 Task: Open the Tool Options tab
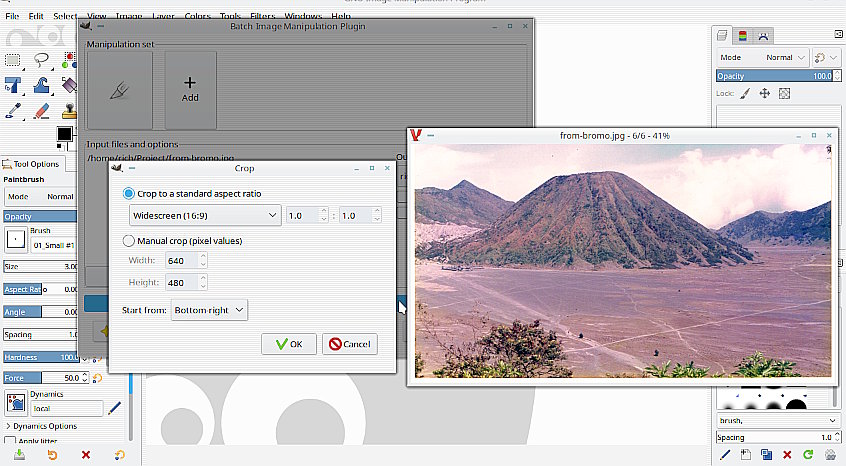click(x=31, y=164)
